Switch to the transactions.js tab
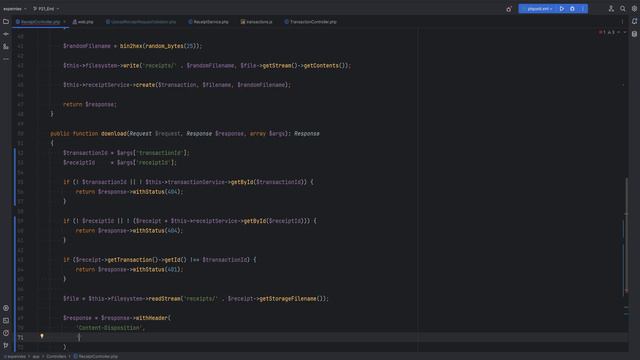Viewport: 640px width, 360px height. click(x=256, y=22)
